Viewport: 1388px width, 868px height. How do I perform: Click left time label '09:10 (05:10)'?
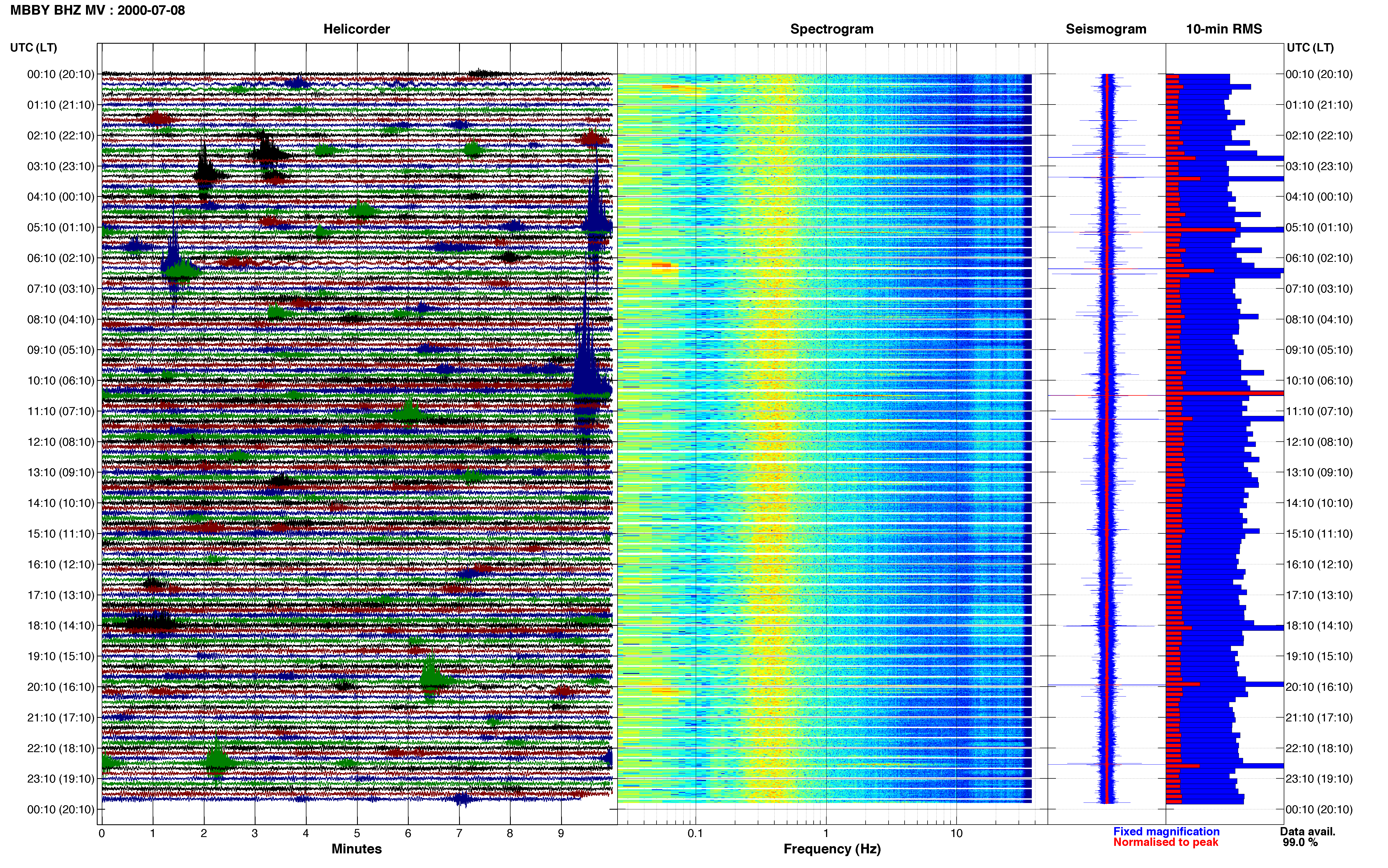point(61,350)
